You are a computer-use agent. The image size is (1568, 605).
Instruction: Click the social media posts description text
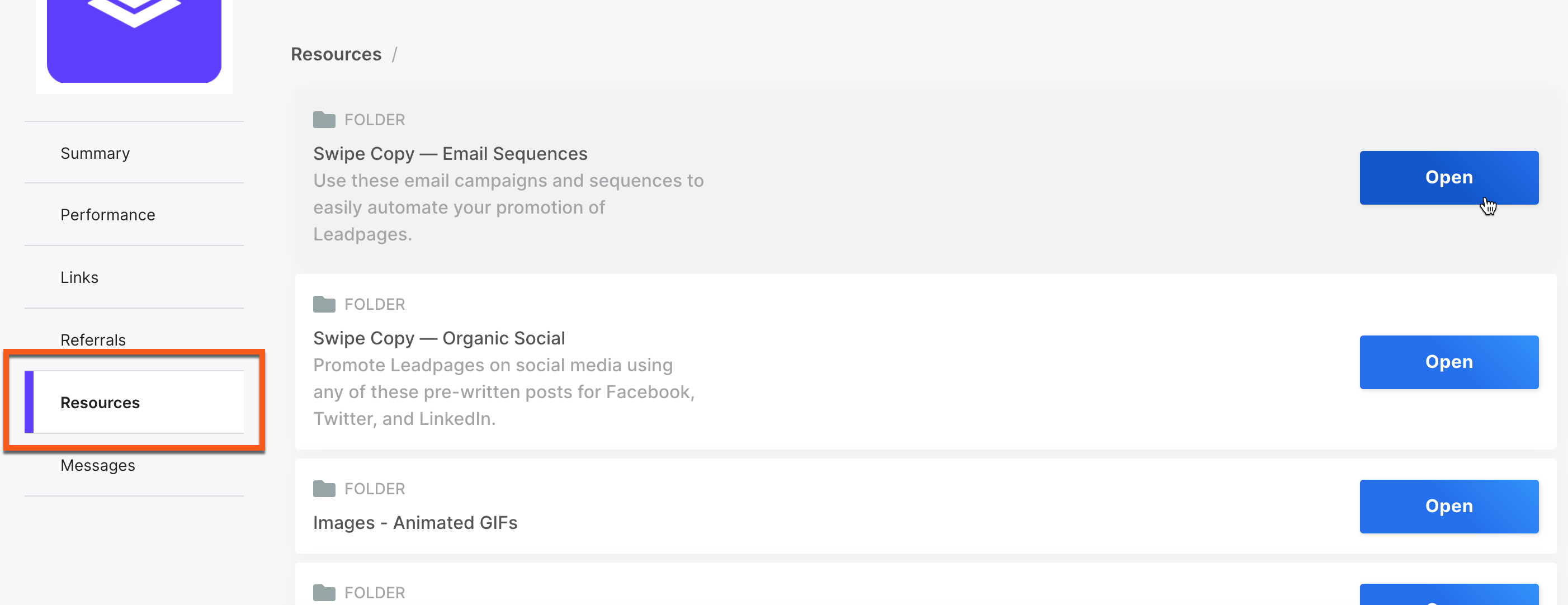point(503,392)
